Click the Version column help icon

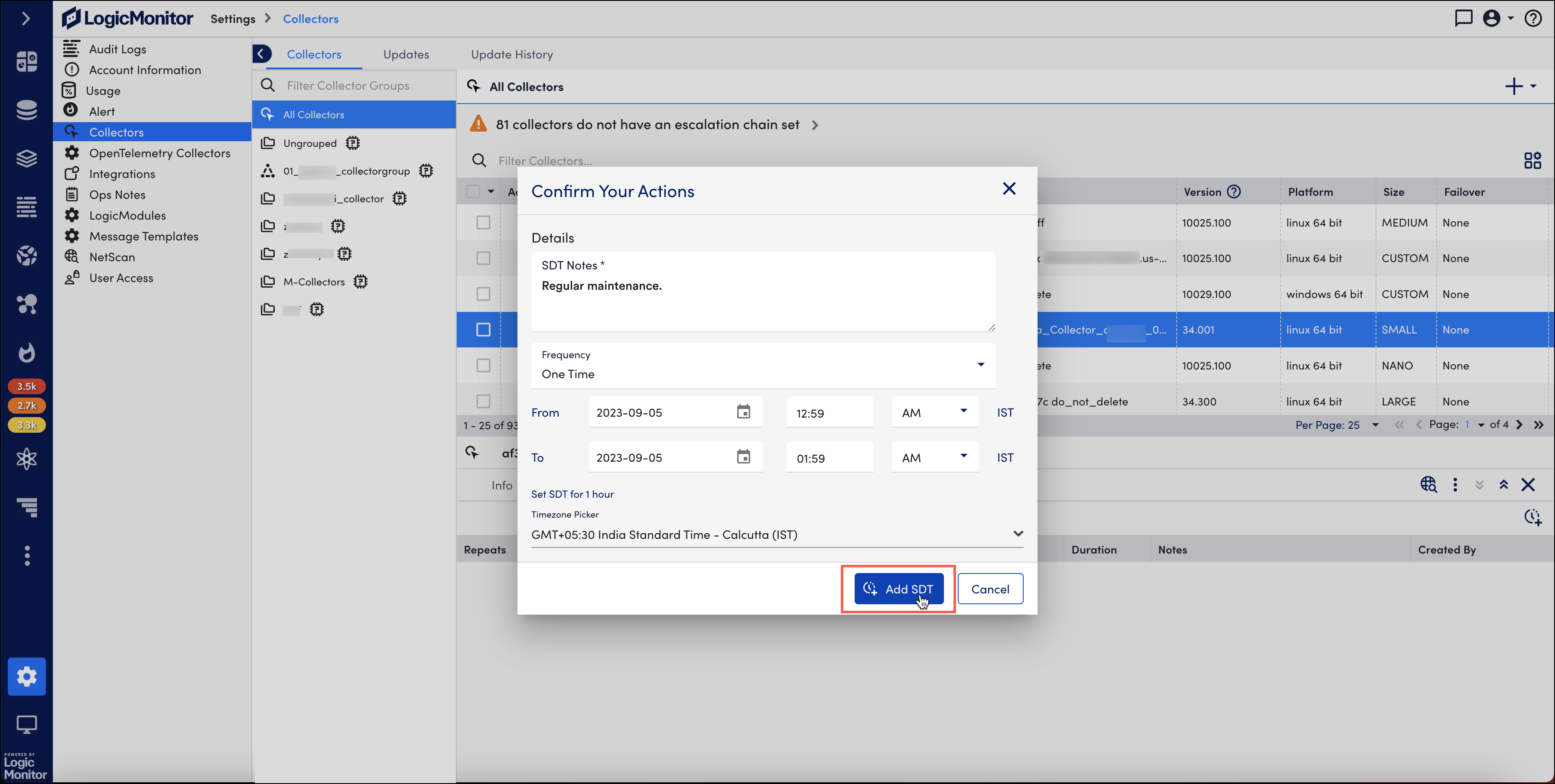pos(1234,192)
